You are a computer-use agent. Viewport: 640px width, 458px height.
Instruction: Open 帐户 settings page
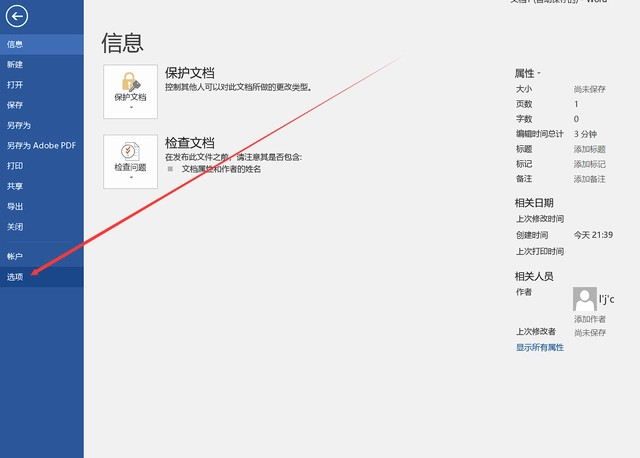pos(16,257)
